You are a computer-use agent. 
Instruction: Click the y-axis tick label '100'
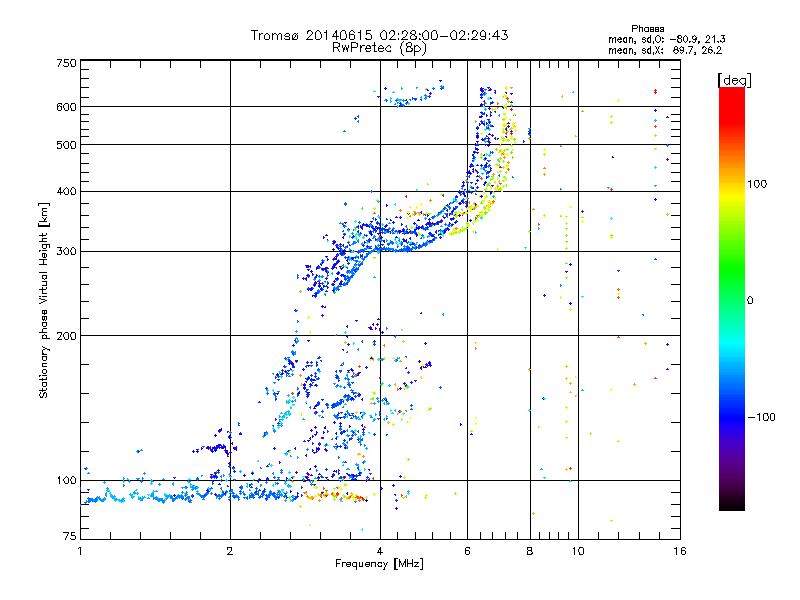tap(66, 480)
